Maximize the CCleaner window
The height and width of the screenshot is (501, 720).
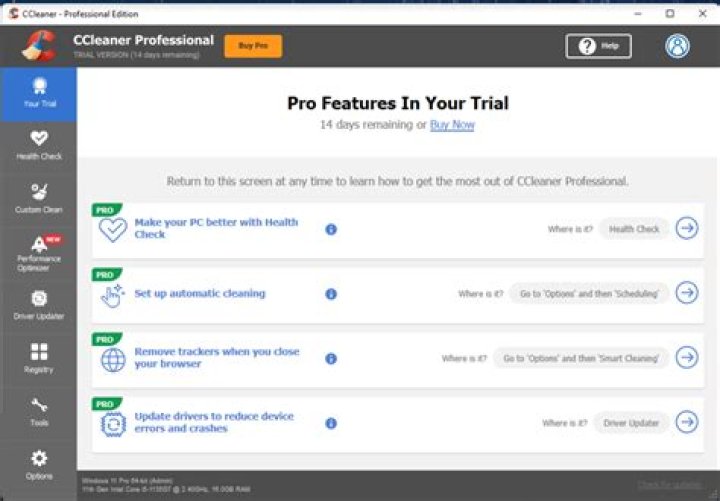670,14
